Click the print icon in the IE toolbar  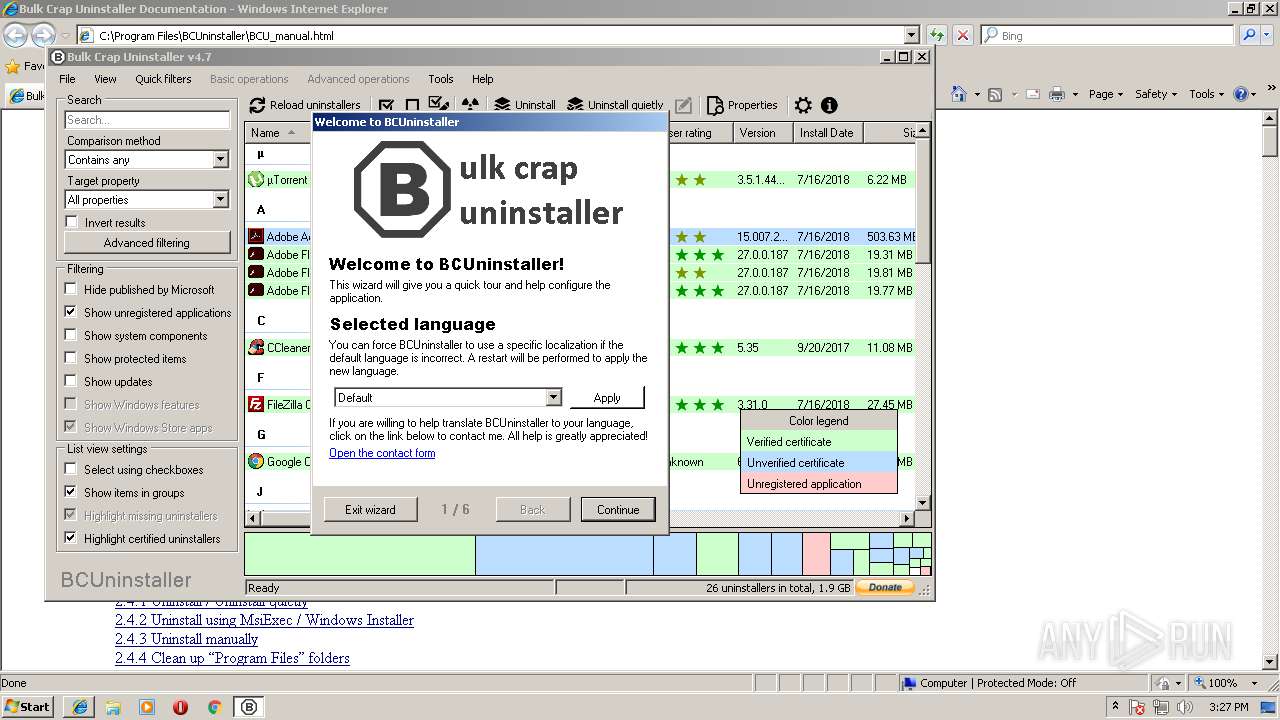click(1057, 94)
